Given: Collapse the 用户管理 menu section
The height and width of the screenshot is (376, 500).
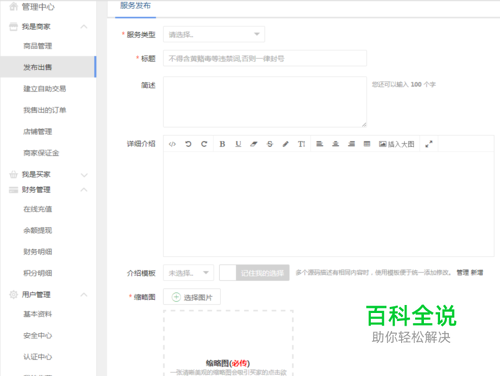Looking at the screenshot, I should coord(84,295).
